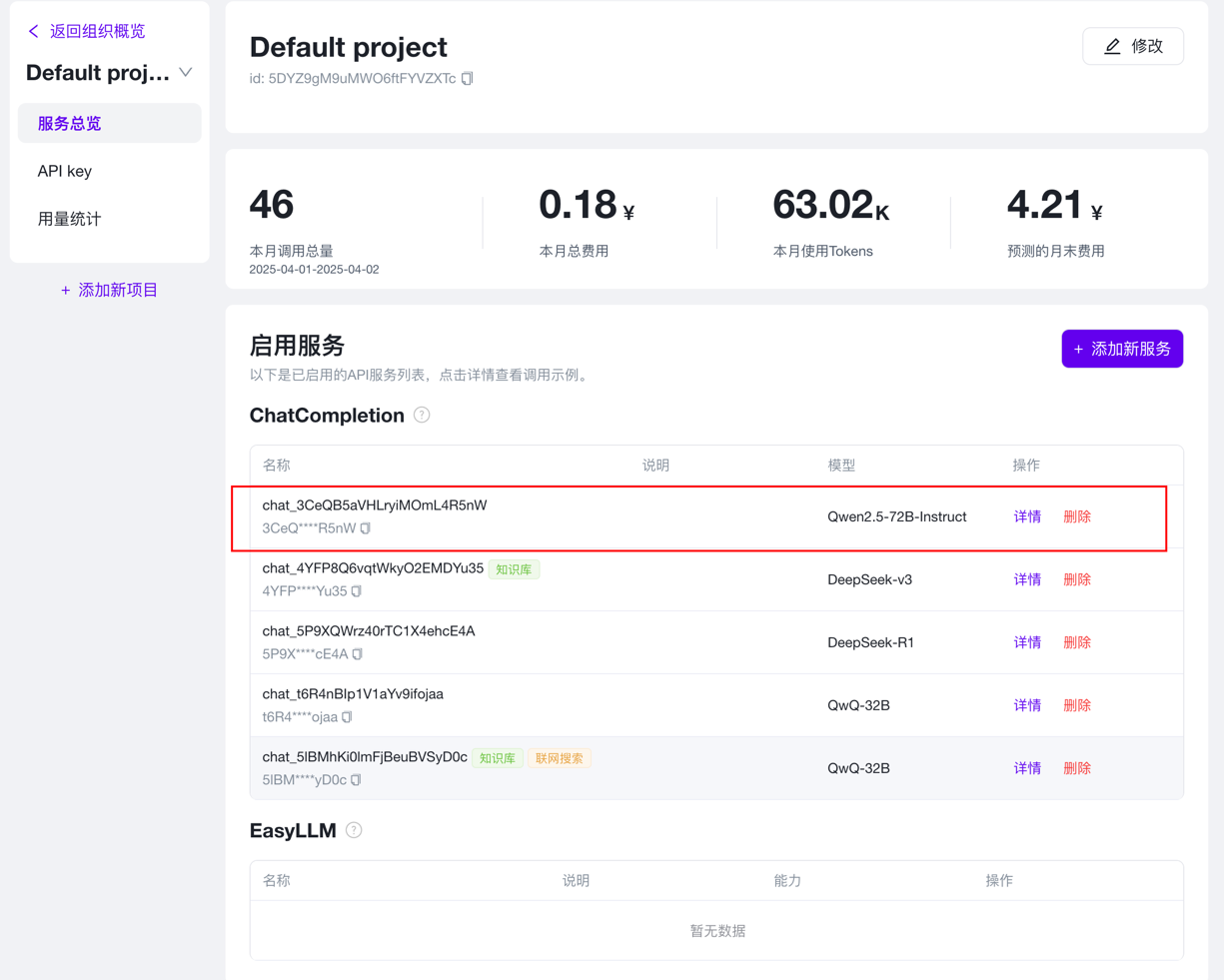Click 知识库 tag on DeepSeek-v3 row
Screen dimensions: 1224x980
tap(514, 569)
